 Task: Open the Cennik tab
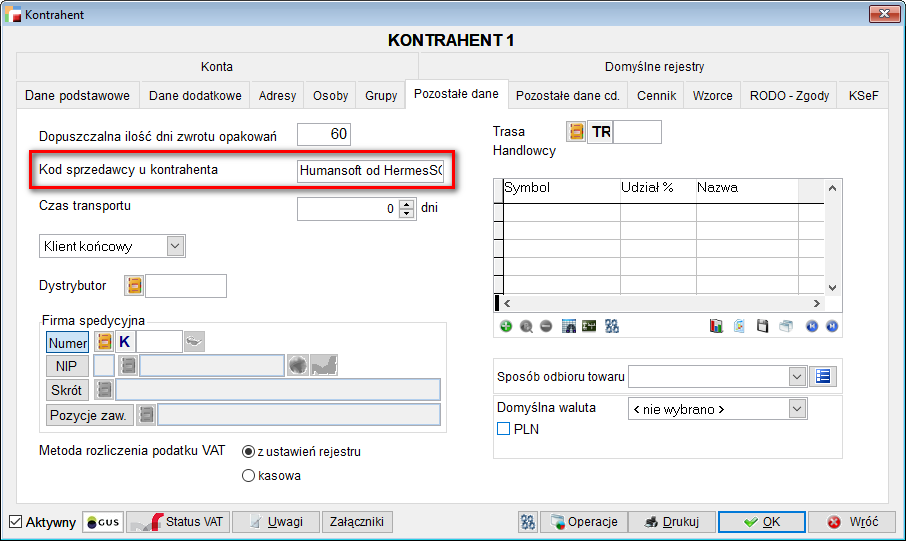(x=656, y=96)
